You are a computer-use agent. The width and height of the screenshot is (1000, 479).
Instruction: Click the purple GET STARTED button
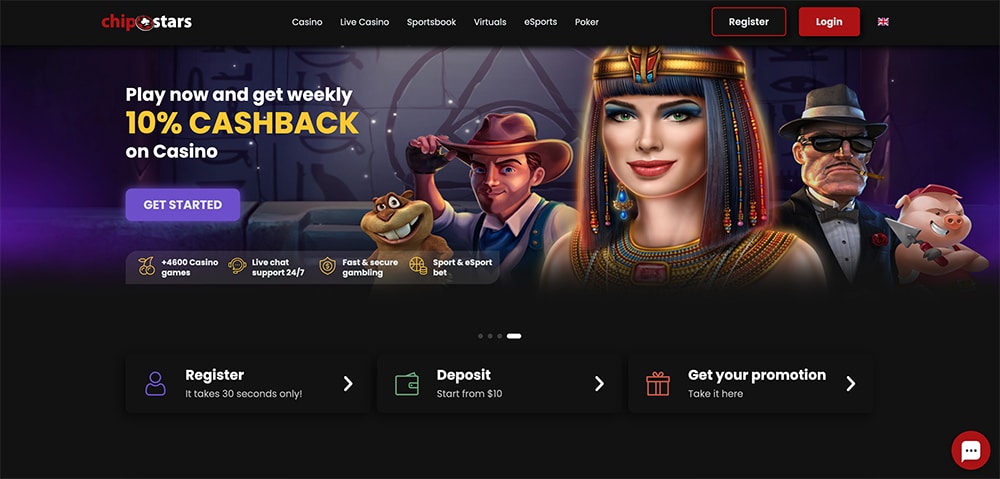pos(183,205)
